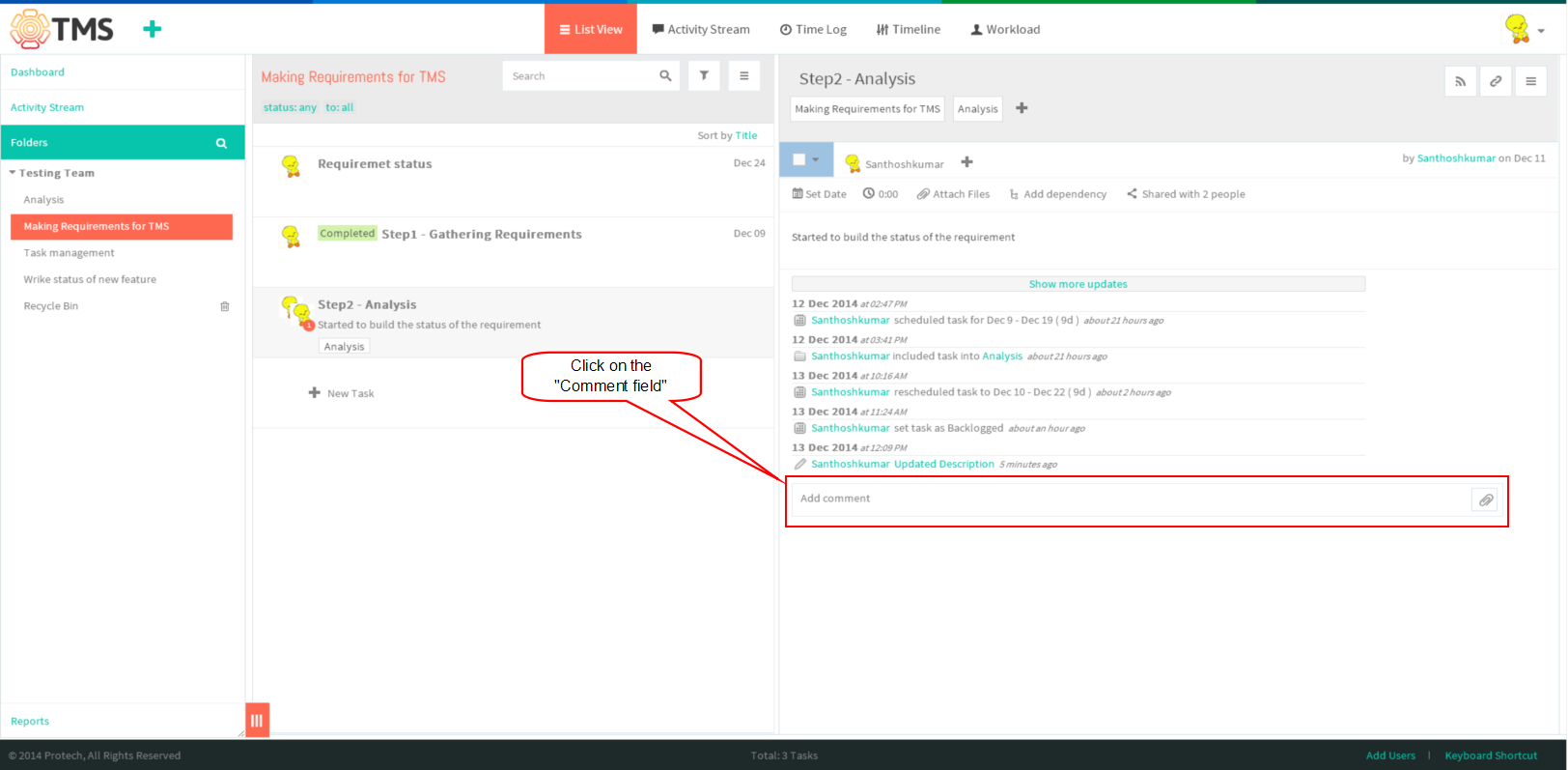Add a folder tag with plus next to Analysis
Screen dimensions: 1568x770
tap(1022, 108)
